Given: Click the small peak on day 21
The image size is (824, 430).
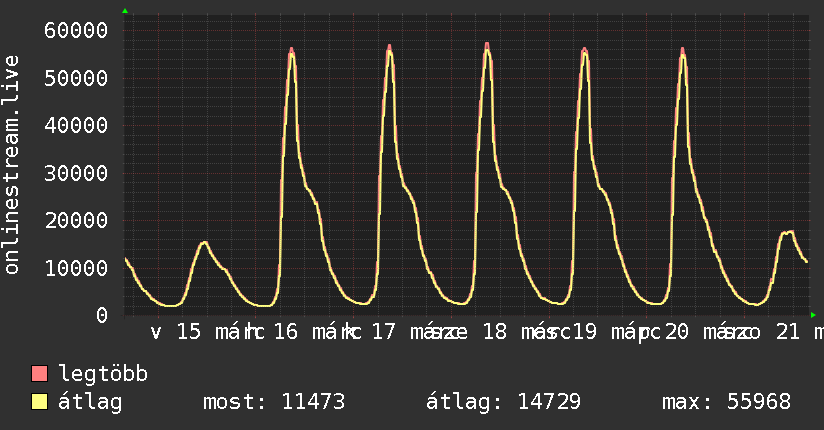Looking at the screenshot, I should pyautogui.click(x=788, y=232).
